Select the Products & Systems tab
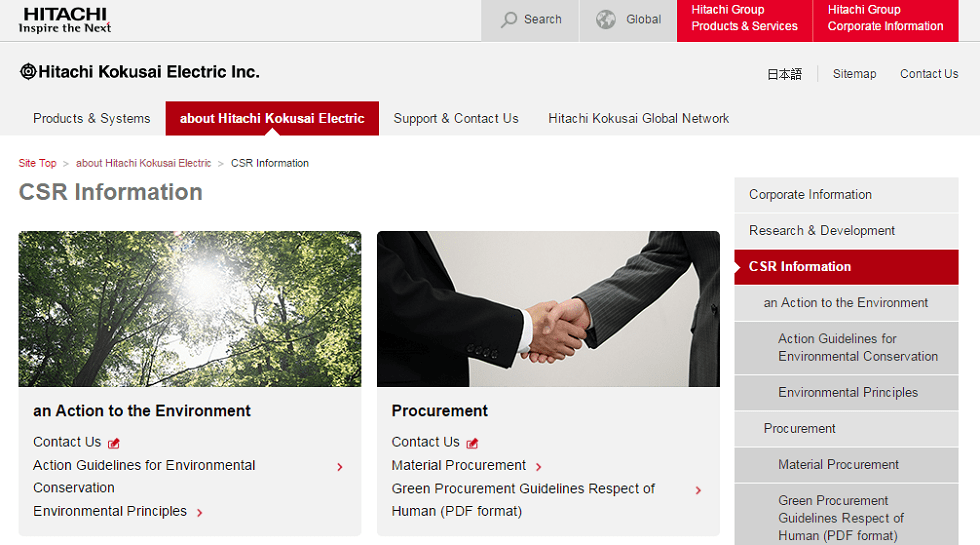Image resolution: width=980 pixels, height=545 pixels. tap(91, 118)
